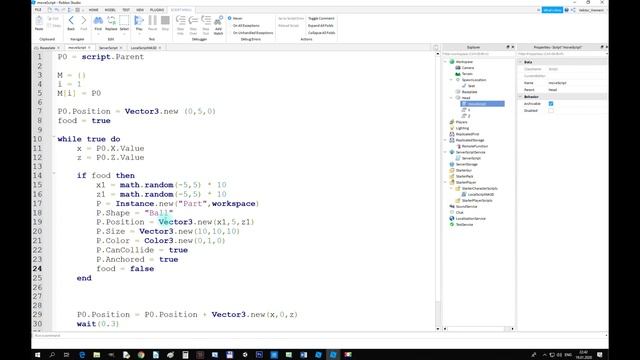Click the Stop test icon
Image resolution: width=640 pixels, height=360 pixels.
(x=165, y=20)
